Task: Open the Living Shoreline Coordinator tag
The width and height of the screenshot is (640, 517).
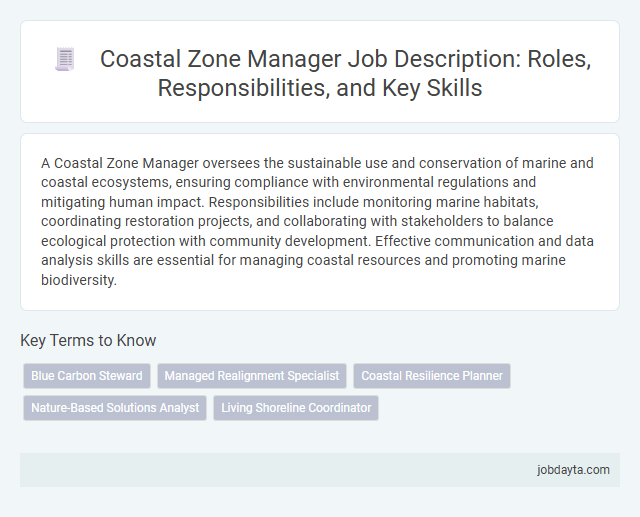Action: click(296, 408)
